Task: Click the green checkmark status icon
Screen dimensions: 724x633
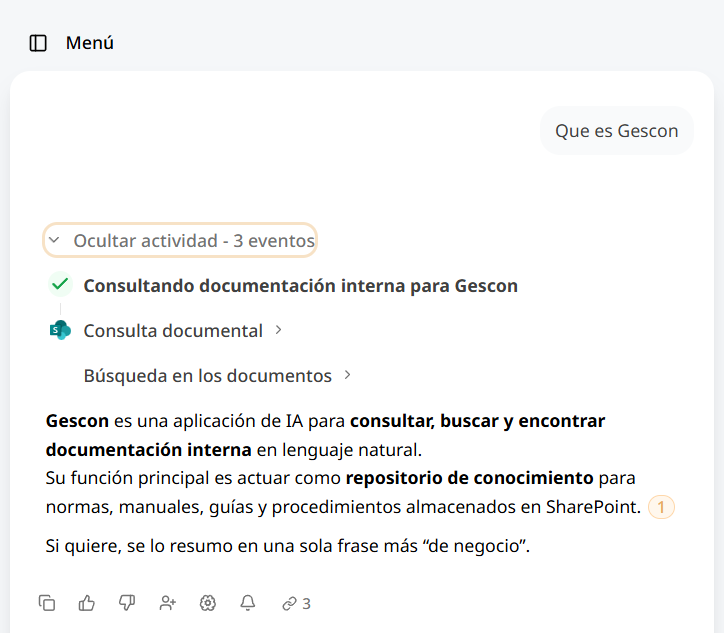Action: (x=60, y=284)
